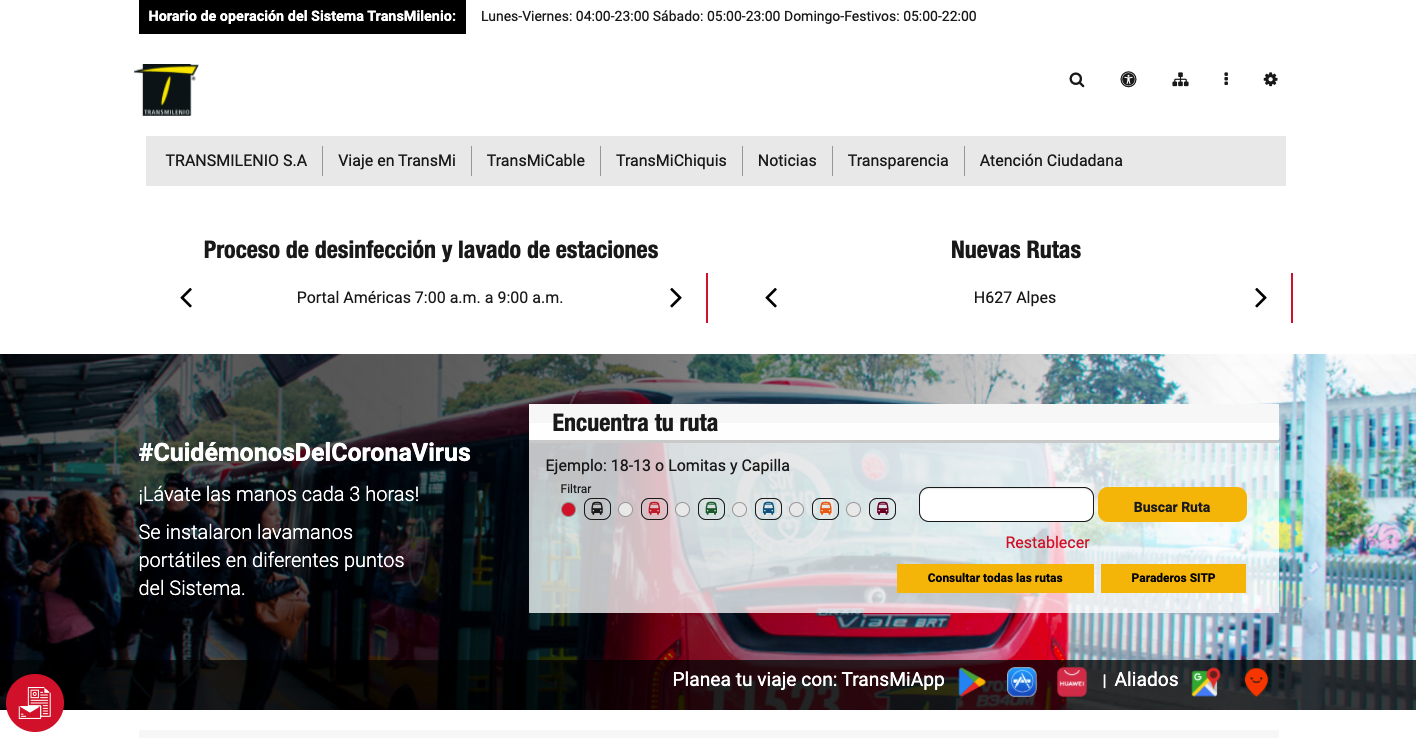Open the TransMiCable menu
This screenshot has height=738, width=1416.
(536, 160)
